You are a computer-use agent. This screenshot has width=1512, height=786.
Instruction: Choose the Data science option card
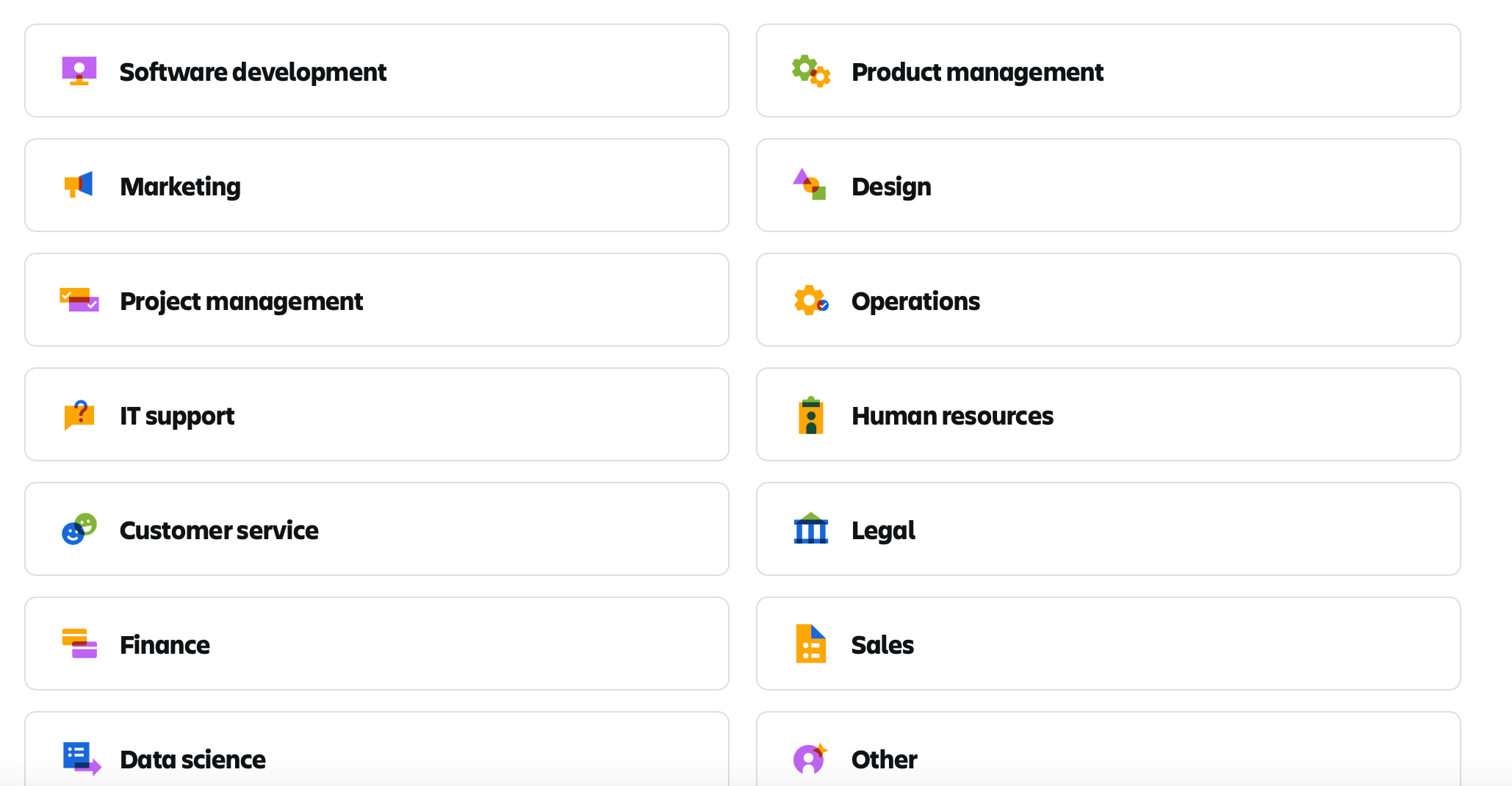(x=376, y=753)
